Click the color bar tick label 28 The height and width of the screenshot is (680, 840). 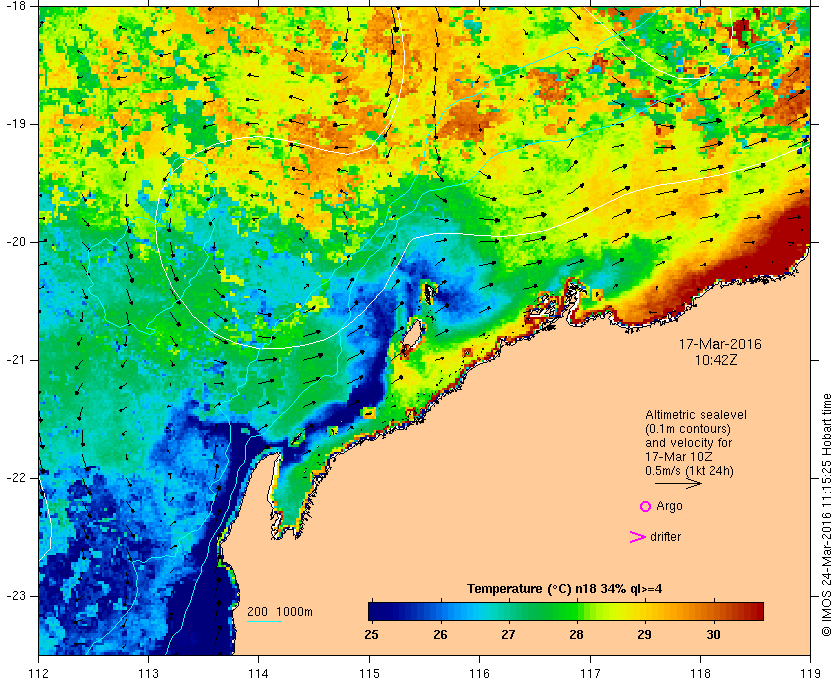(576, 635)
